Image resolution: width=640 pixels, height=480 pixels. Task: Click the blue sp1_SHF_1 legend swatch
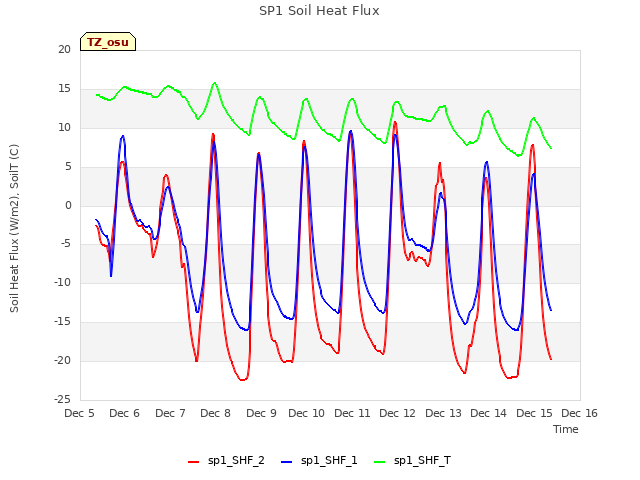point(287,462)
